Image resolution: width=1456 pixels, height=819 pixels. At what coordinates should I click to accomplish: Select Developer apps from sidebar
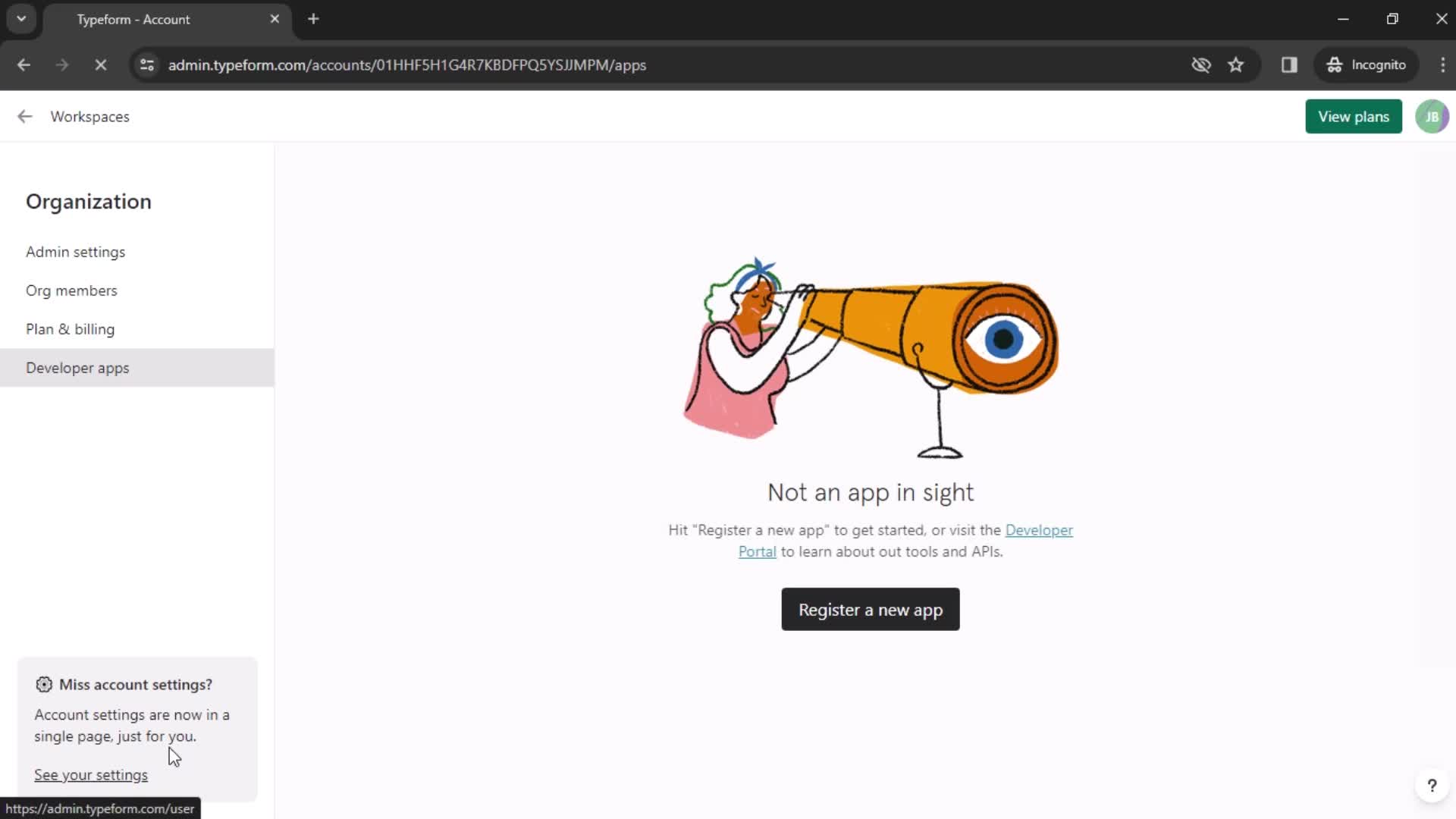click(x=77, y=367)
